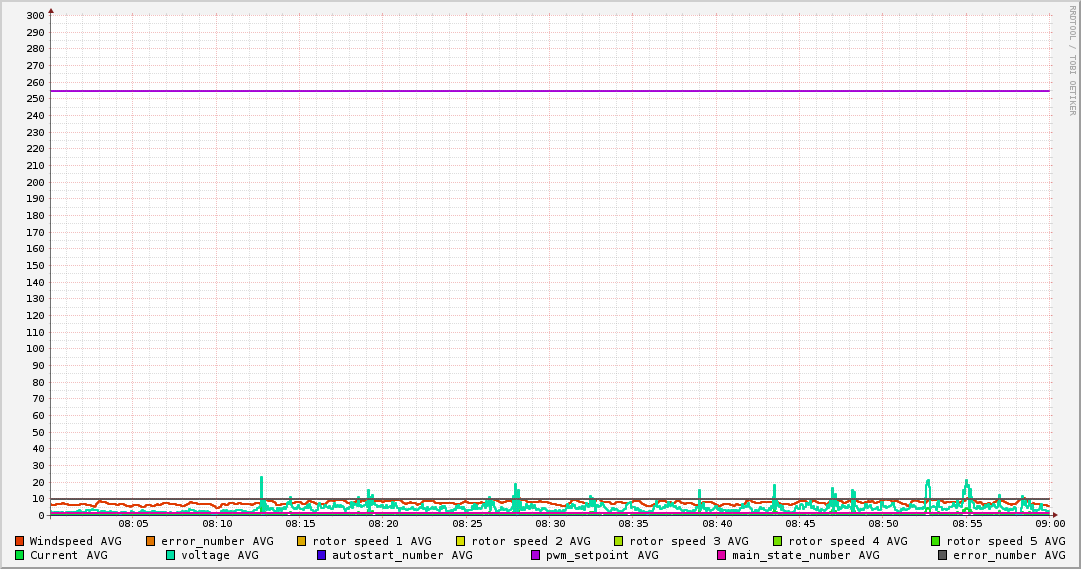This screenshot has width=1081, height=569.
Task: Click the blue autostart_number AVG swatch
Action: (x=321, y=555)
